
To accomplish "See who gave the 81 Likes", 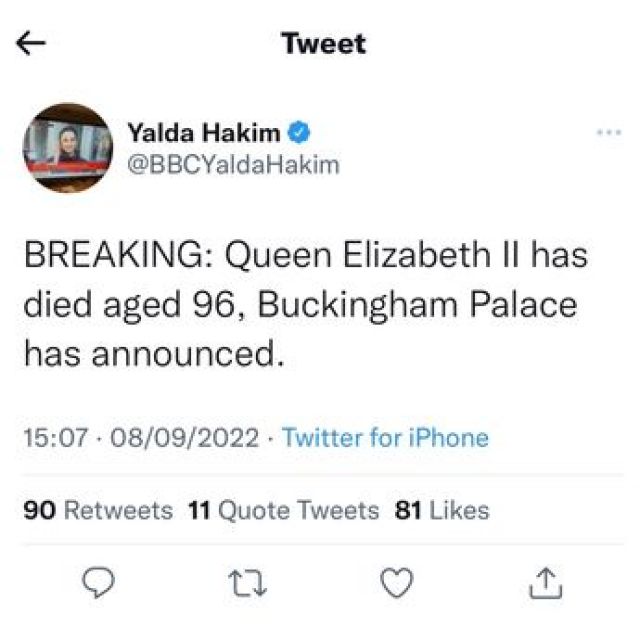I will click(442, 511).
